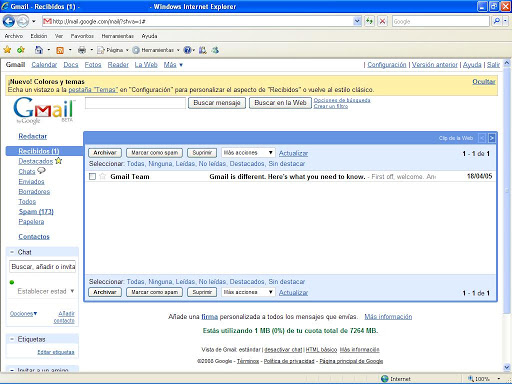Click the web clip previous arrow
This screenshot has height=384, width=512.
[x=482, y=138]
